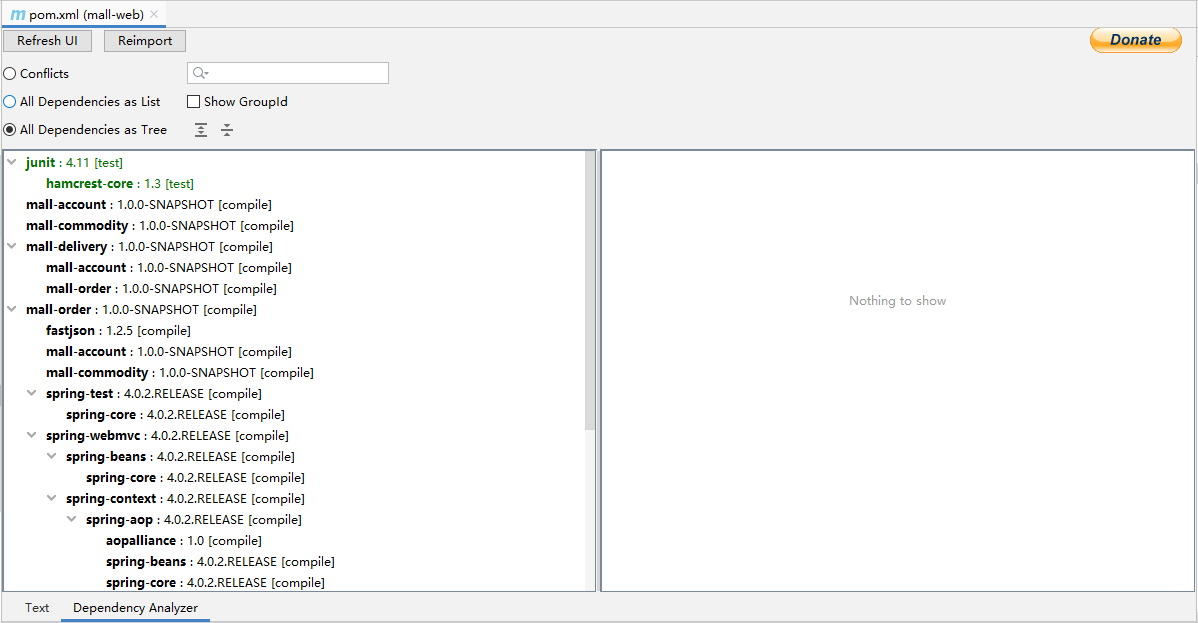Collapse the junit 4.11 tree node
Image resolution: width=1198 pixels, height=623 pixels.
pyautogui.click(x=12, y=162)
